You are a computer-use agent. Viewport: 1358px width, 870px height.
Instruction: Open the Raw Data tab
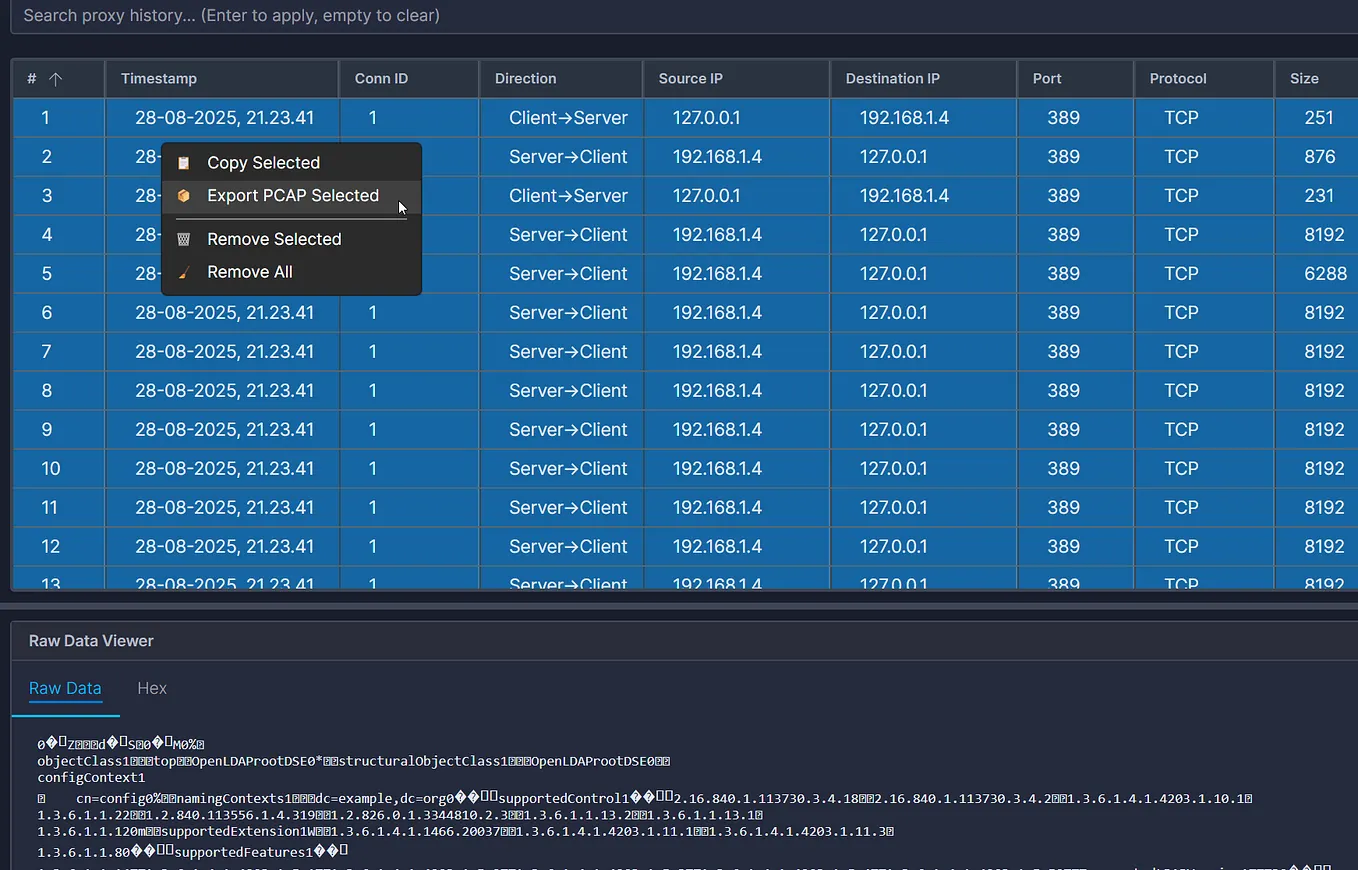click(x=65, y=688)
